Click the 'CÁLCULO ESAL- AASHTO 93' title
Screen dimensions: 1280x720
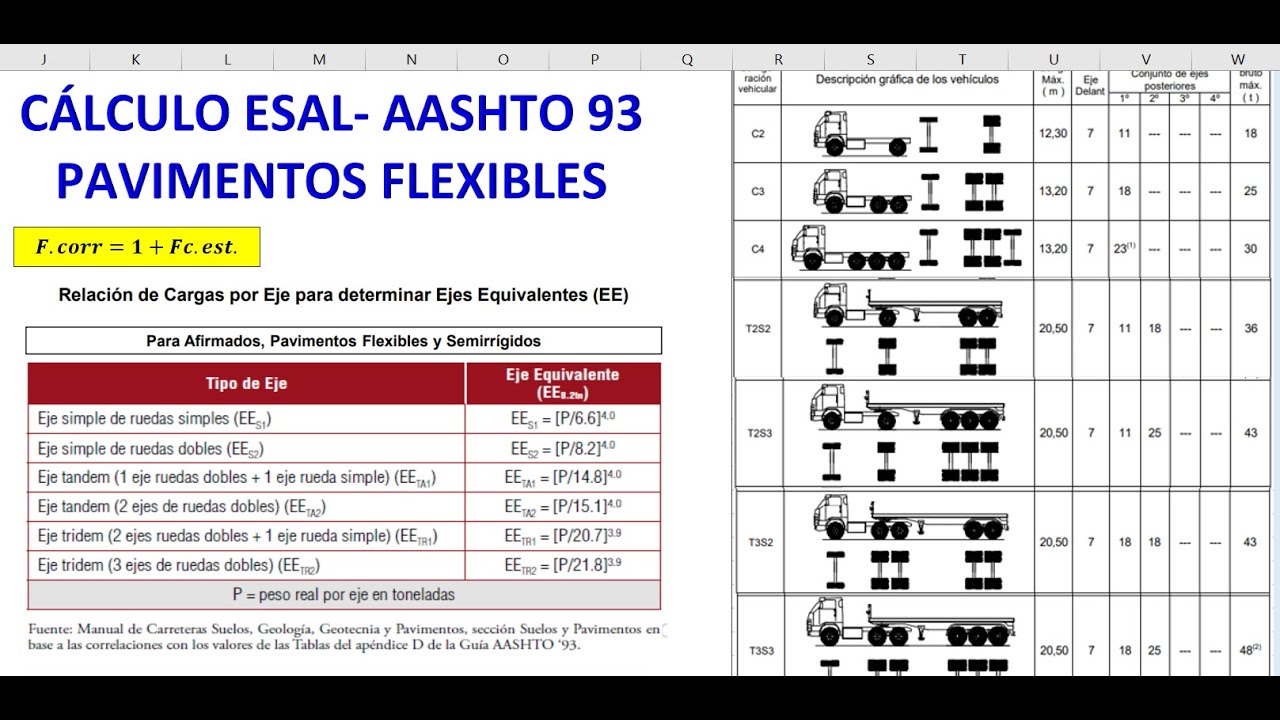(330, 114)
